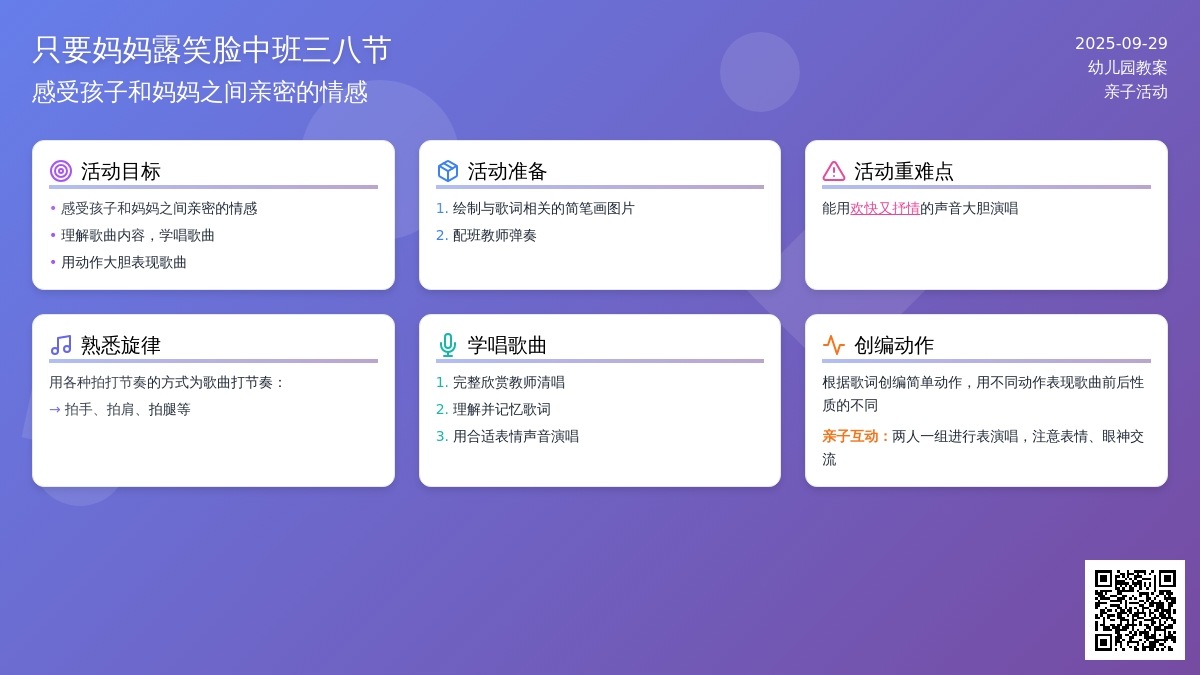Click the warning triangle icon beside 活动重难点

click(x=834, y=171)
